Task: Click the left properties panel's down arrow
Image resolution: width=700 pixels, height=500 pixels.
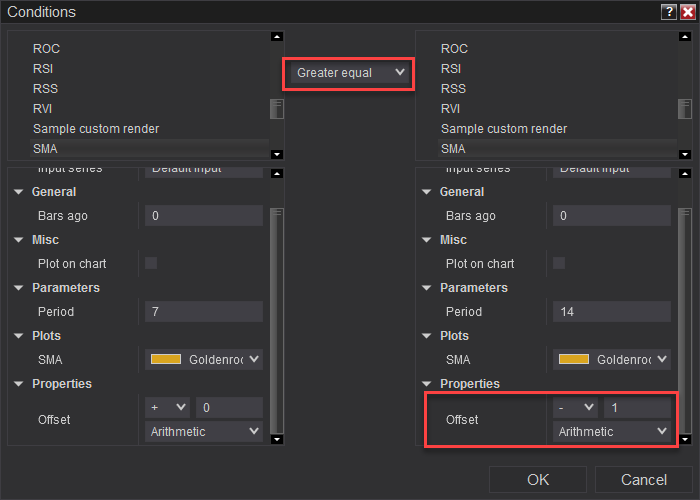Action: (277, 440)
